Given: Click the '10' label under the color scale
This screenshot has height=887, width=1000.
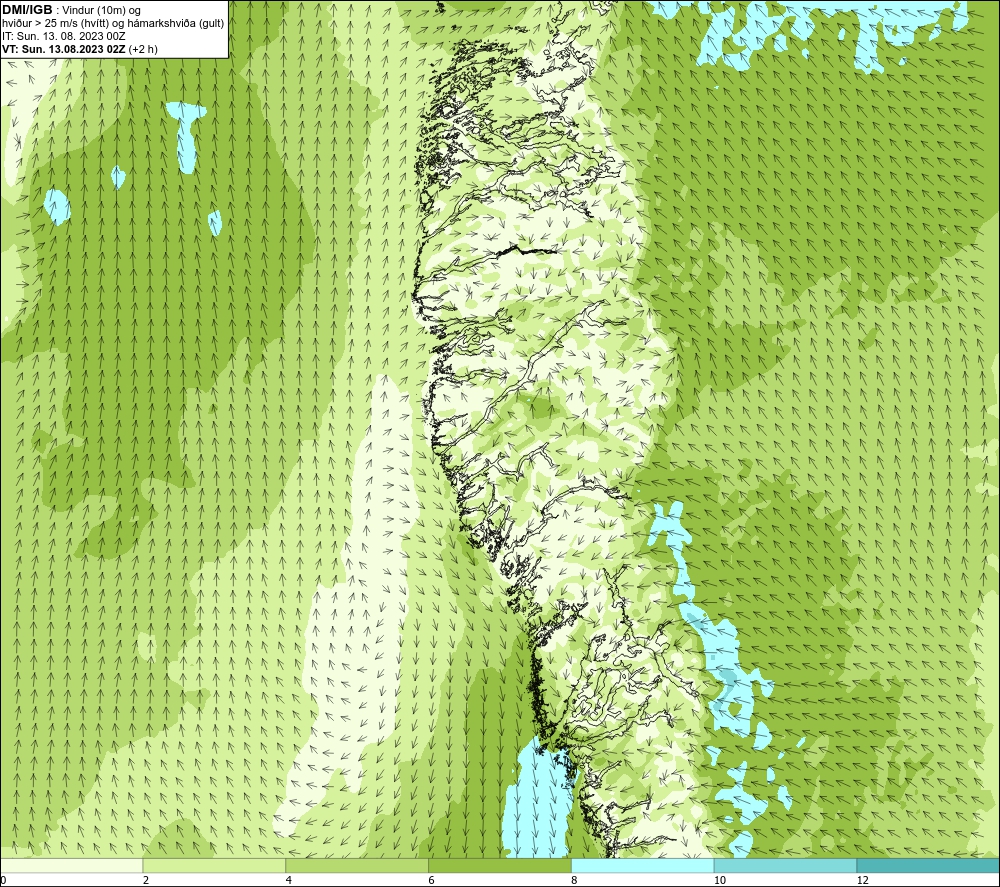Looking at the screenshot, I should click(719, 880).
